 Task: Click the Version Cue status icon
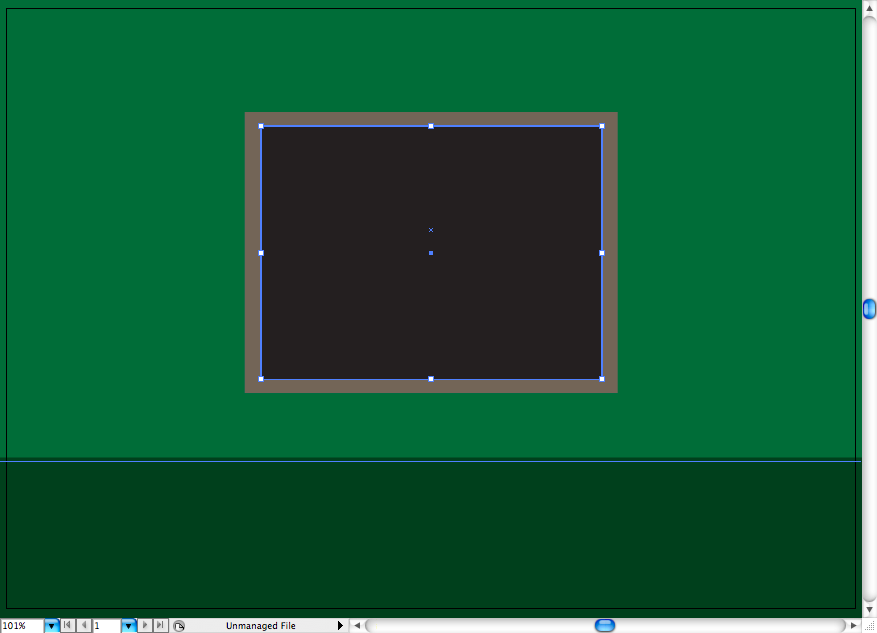179,626
